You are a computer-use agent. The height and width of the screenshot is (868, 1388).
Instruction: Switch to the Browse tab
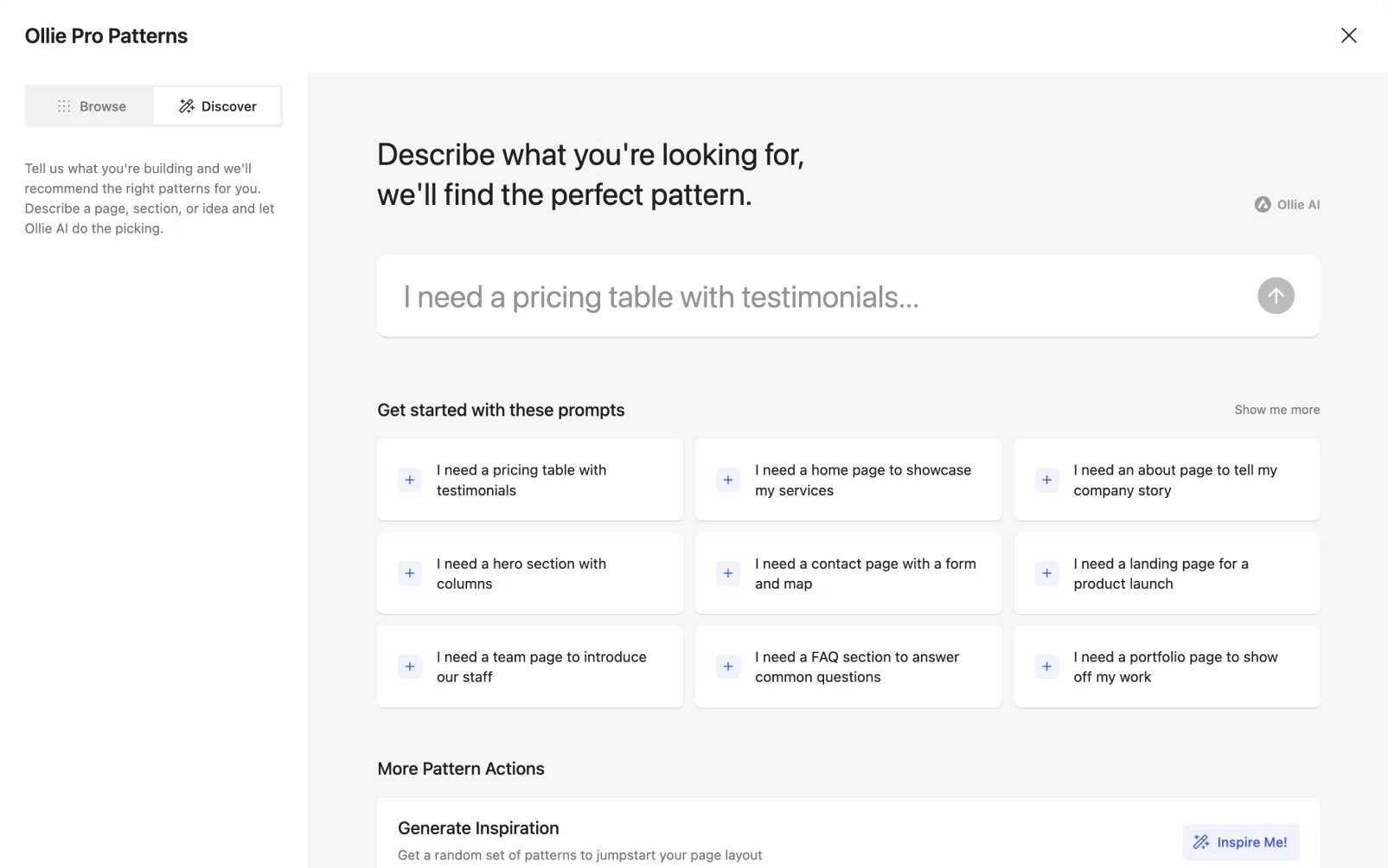[x=91, y=106]
